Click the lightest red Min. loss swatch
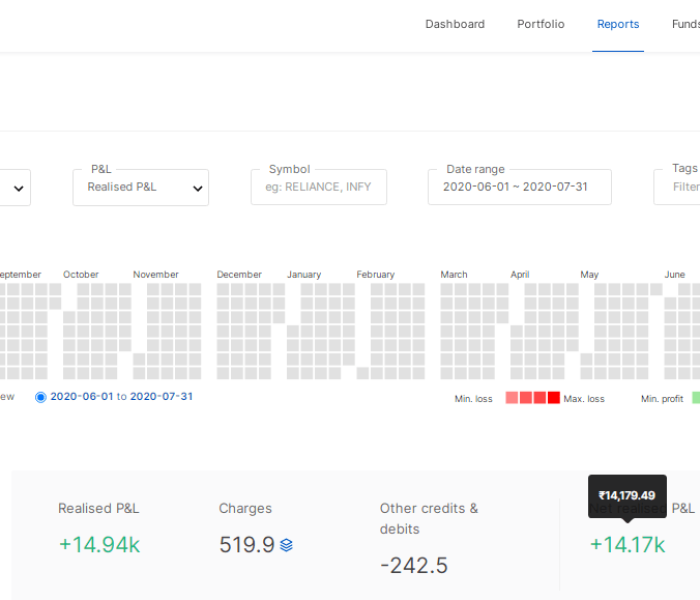Image resolution: width=700 pixels, height=600 pixels. (512, 398)
